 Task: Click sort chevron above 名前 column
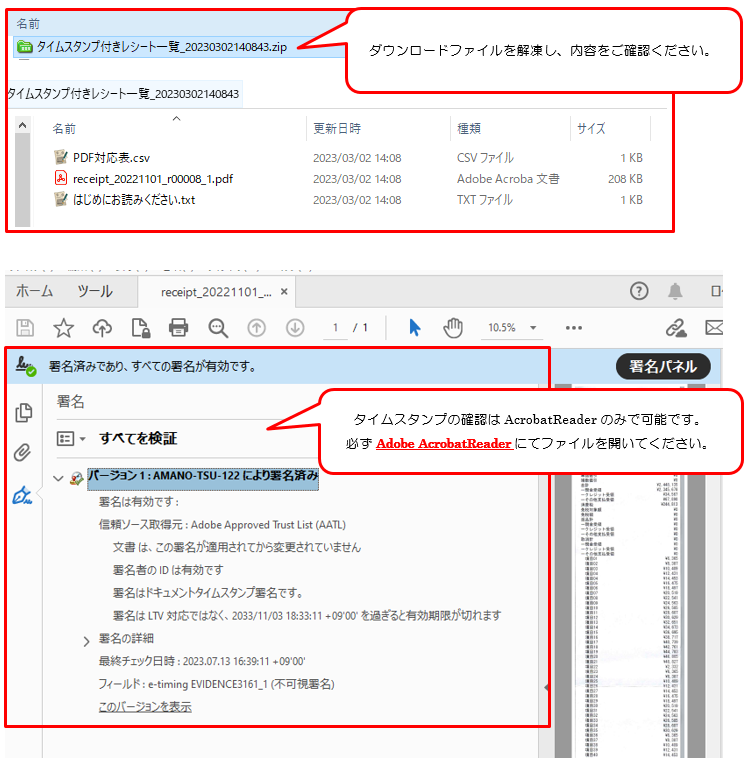point(176,119)
